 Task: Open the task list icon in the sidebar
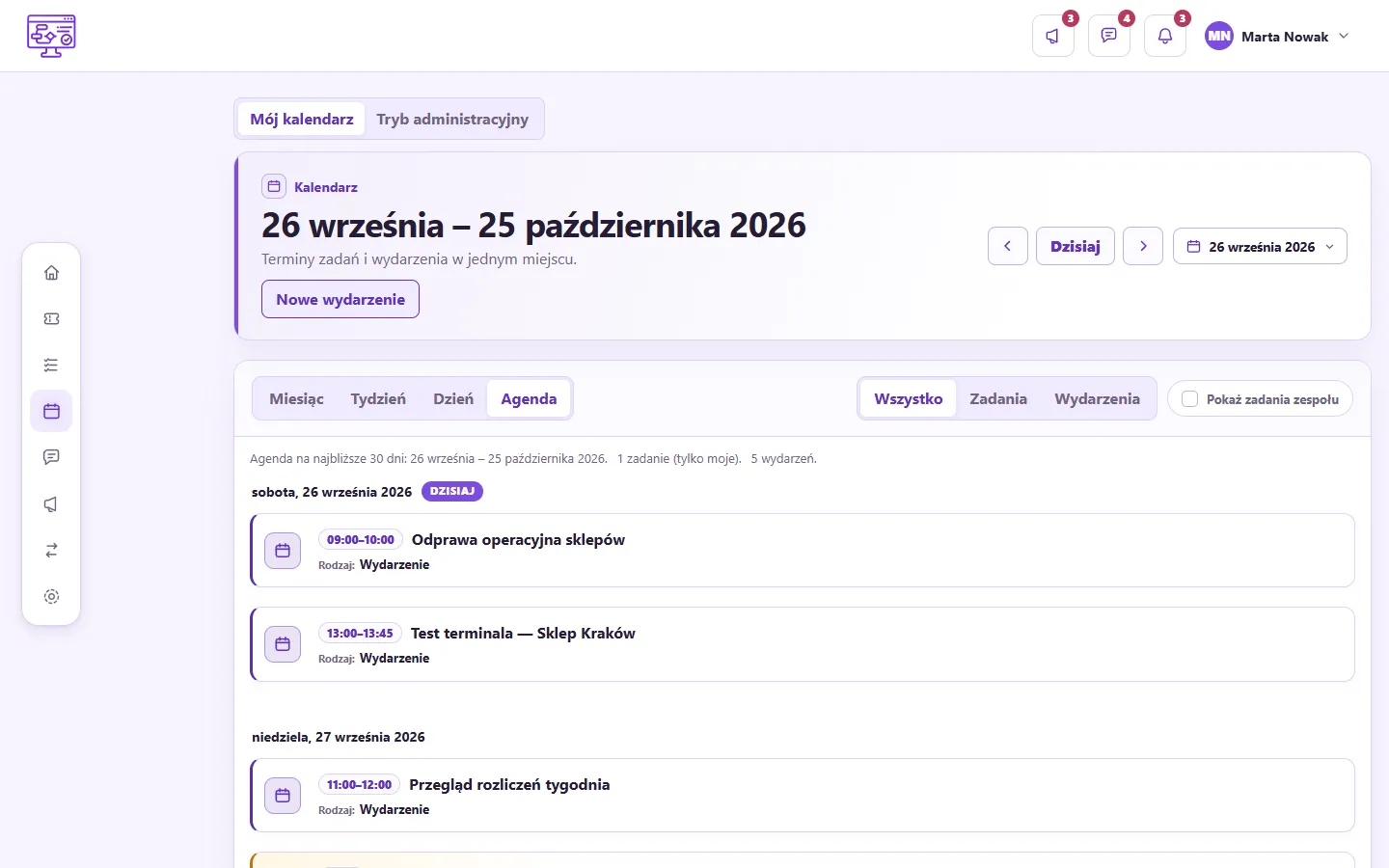click(52, 366)
